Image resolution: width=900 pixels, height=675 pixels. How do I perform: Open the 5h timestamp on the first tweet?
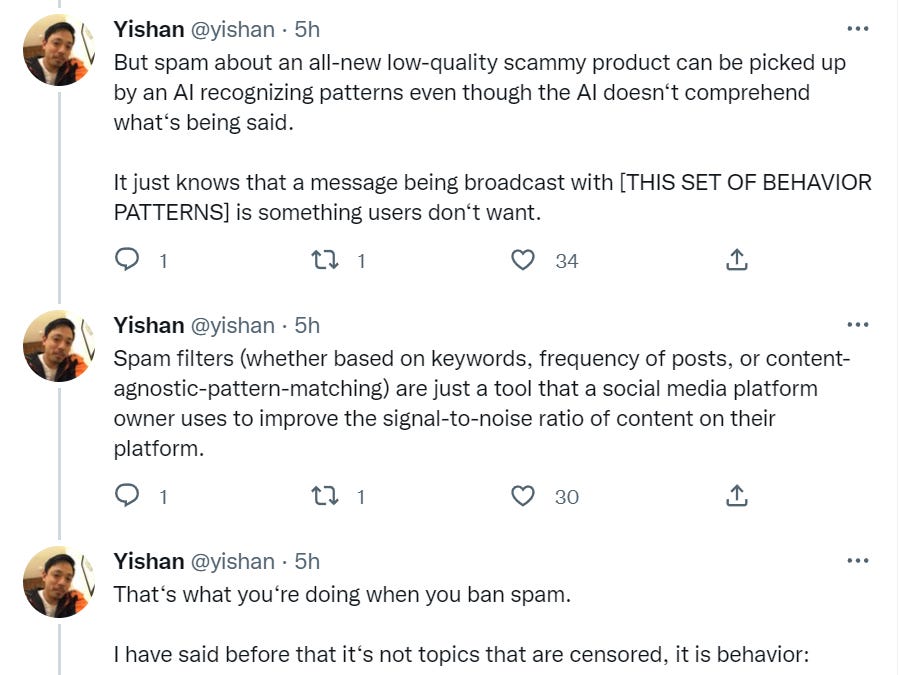pos(307,29)
